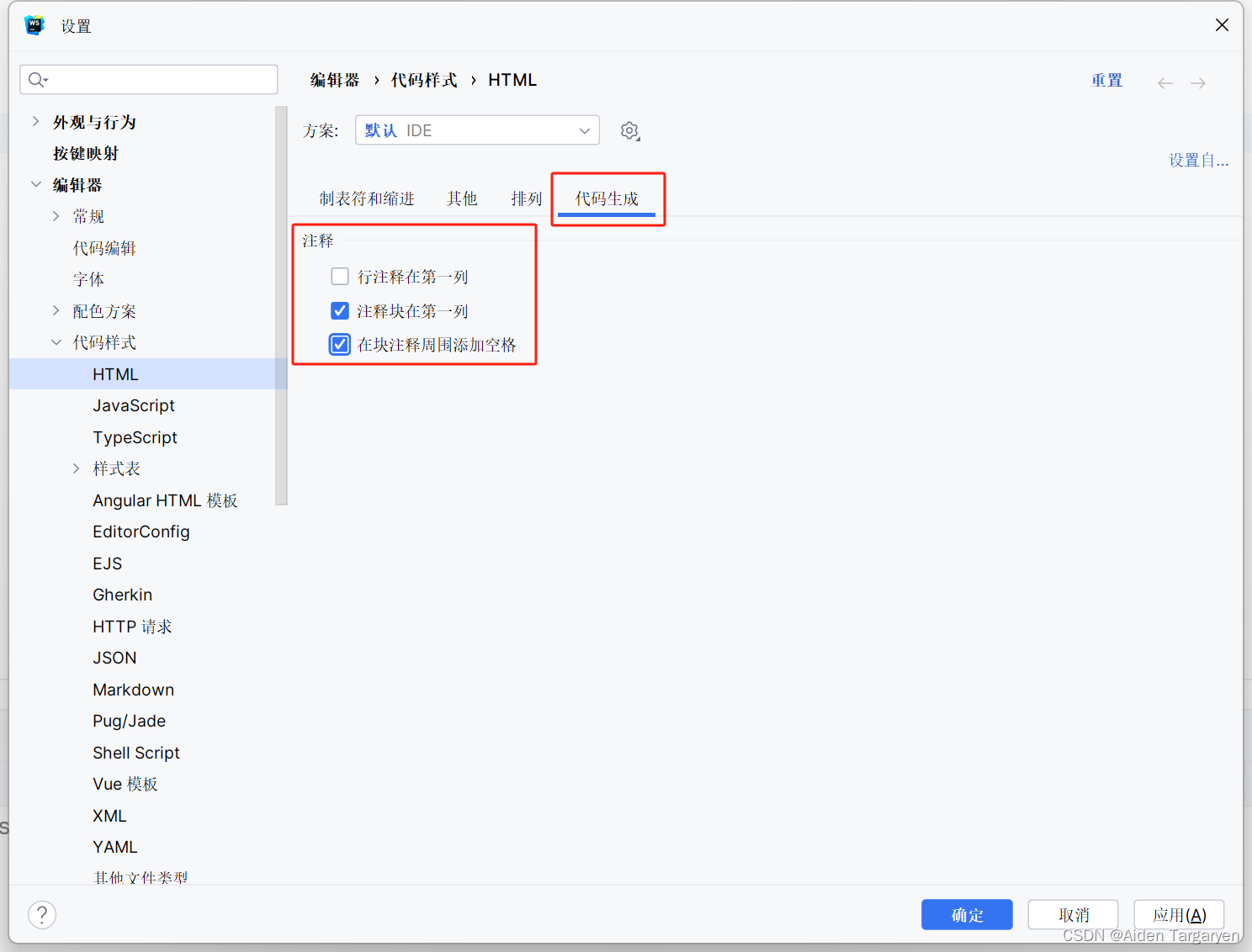
Task: Open the 方案 scheme dropdown
Action: click(x=477, y=130)
